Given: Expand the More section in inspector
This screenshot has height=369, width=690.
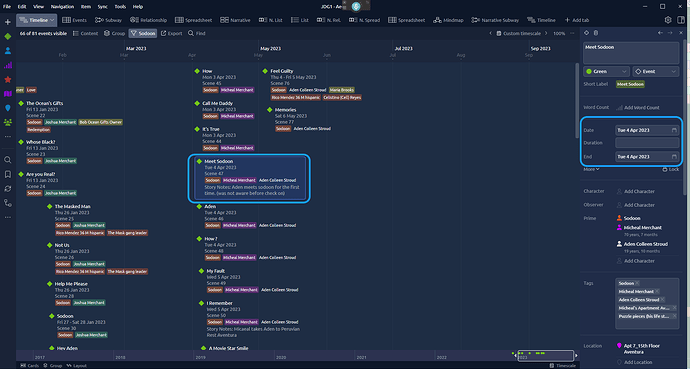Looking at the screenshot, I should [591, 169].
